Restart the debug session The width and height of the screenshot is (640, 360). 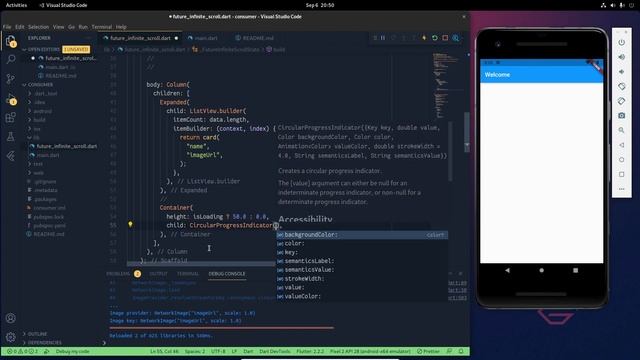point(435,38)
